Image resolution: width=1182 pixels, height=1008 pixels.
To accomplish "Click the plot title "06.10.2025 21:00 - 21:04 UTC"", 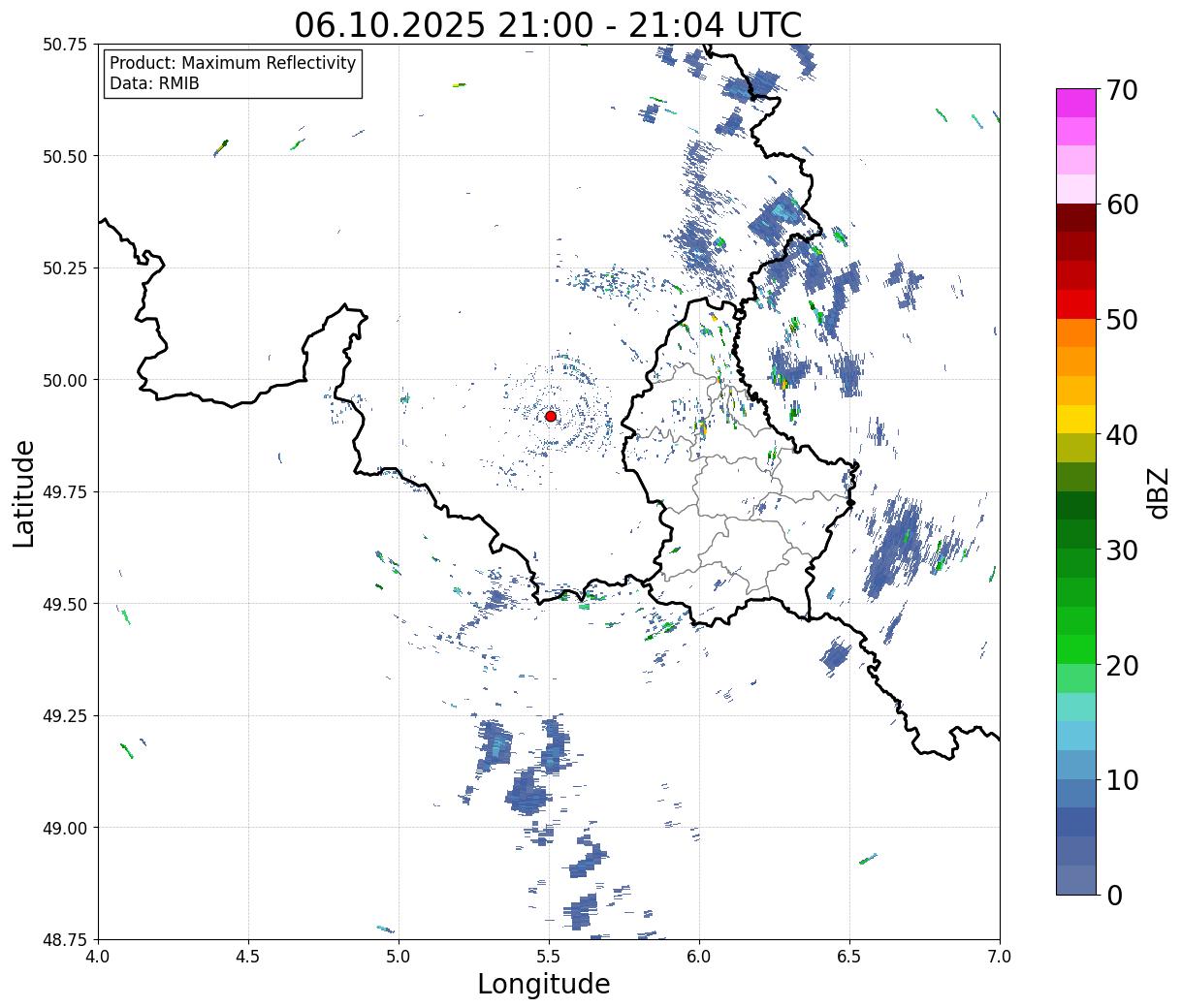I will pos(548,24).
